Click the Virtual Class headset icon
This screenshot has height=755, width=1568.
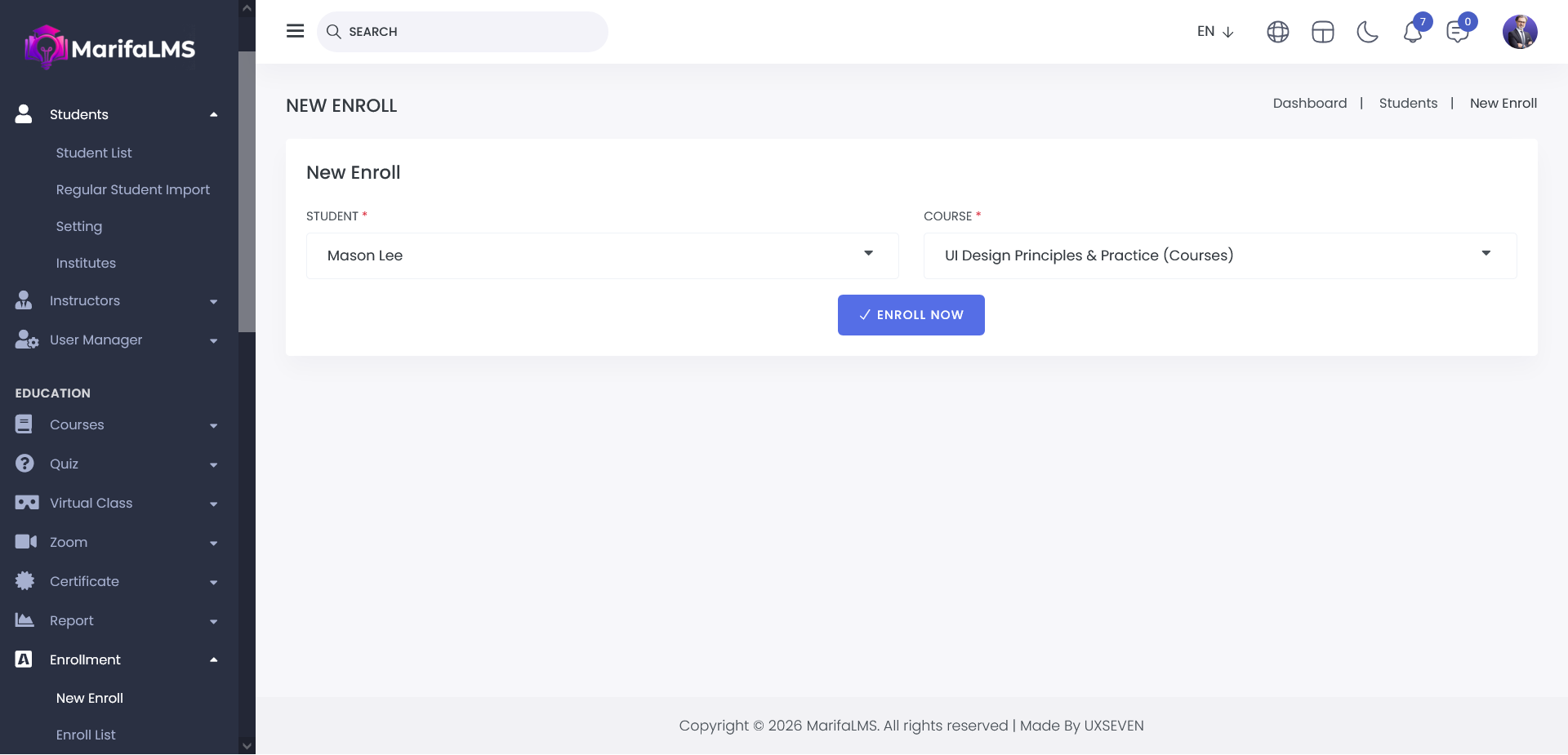[26, 503]
